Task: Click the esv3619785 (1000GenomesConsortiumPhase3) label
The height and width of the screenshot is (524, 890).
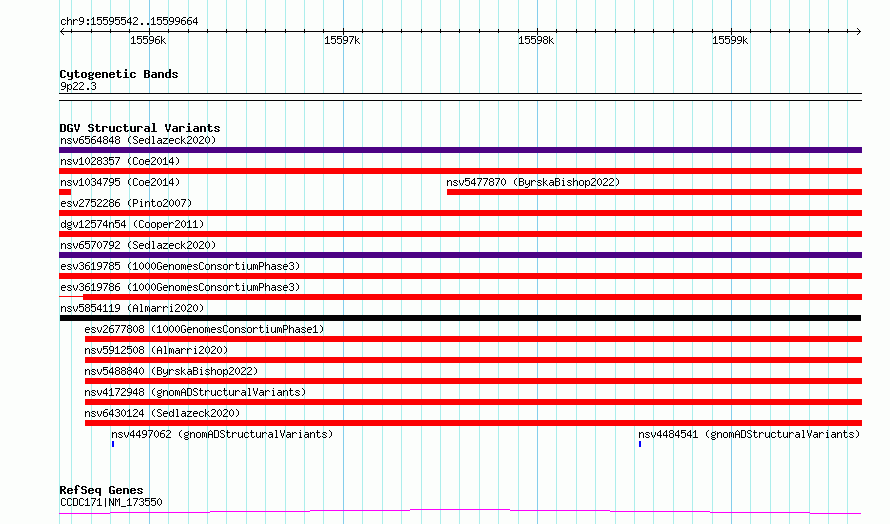Action: pos(180,266)
